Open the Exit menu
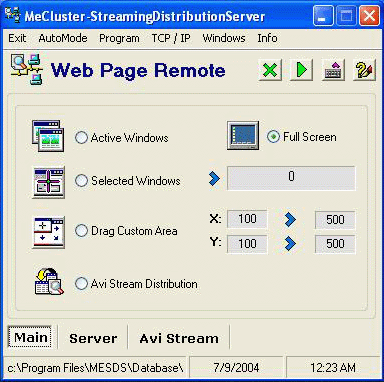The width and height of the screenshot is (384, 382). coord(17,38)
